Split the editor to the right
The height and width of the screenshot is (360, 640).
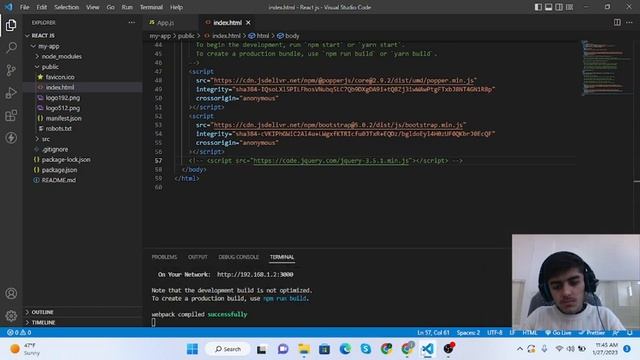pos(617,22)
